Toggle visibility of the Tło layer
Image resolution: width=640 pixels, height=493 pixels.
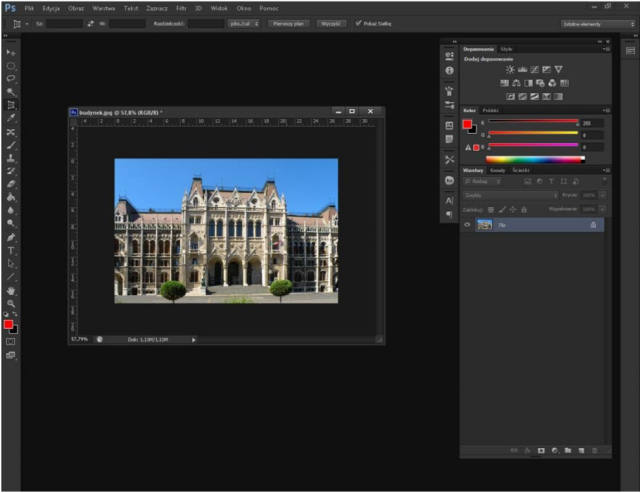pyautogui.click(x=467, y=224)
